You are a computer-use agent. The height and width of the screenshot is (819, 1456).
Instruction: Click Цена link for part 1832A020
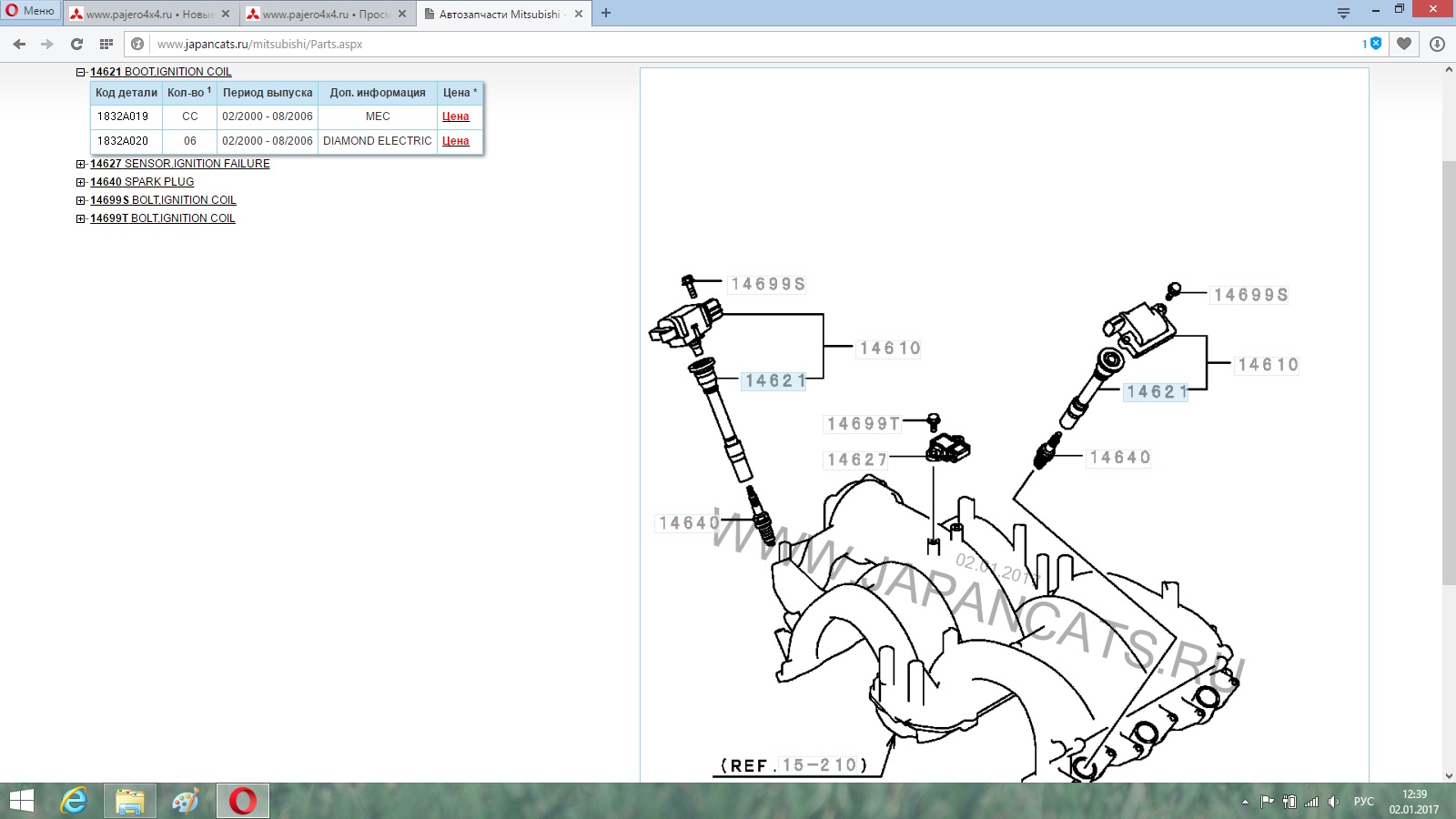[x=455, y=141]
